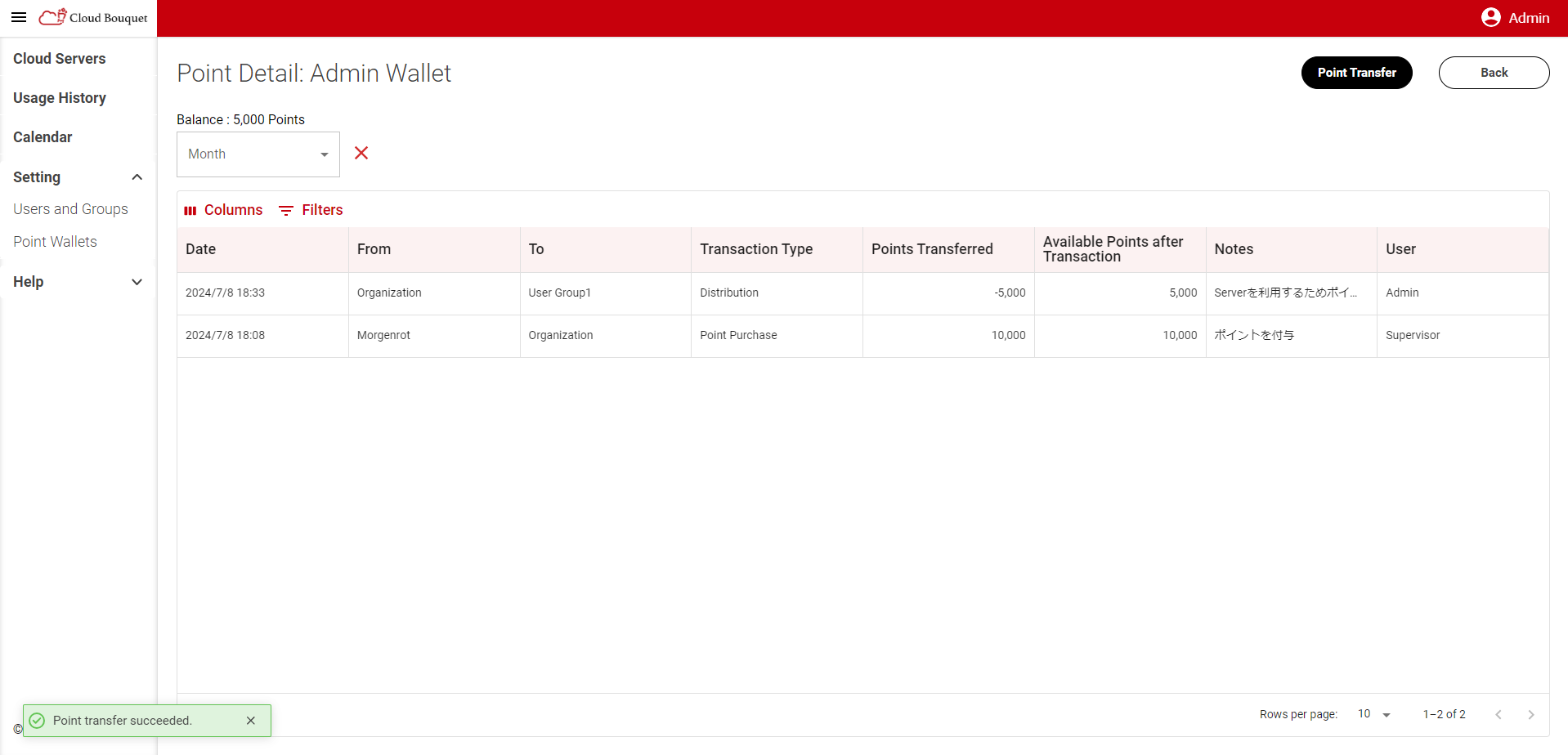Open Users and Groups settings
The image size is (1568, 755).
coord(71,209)
